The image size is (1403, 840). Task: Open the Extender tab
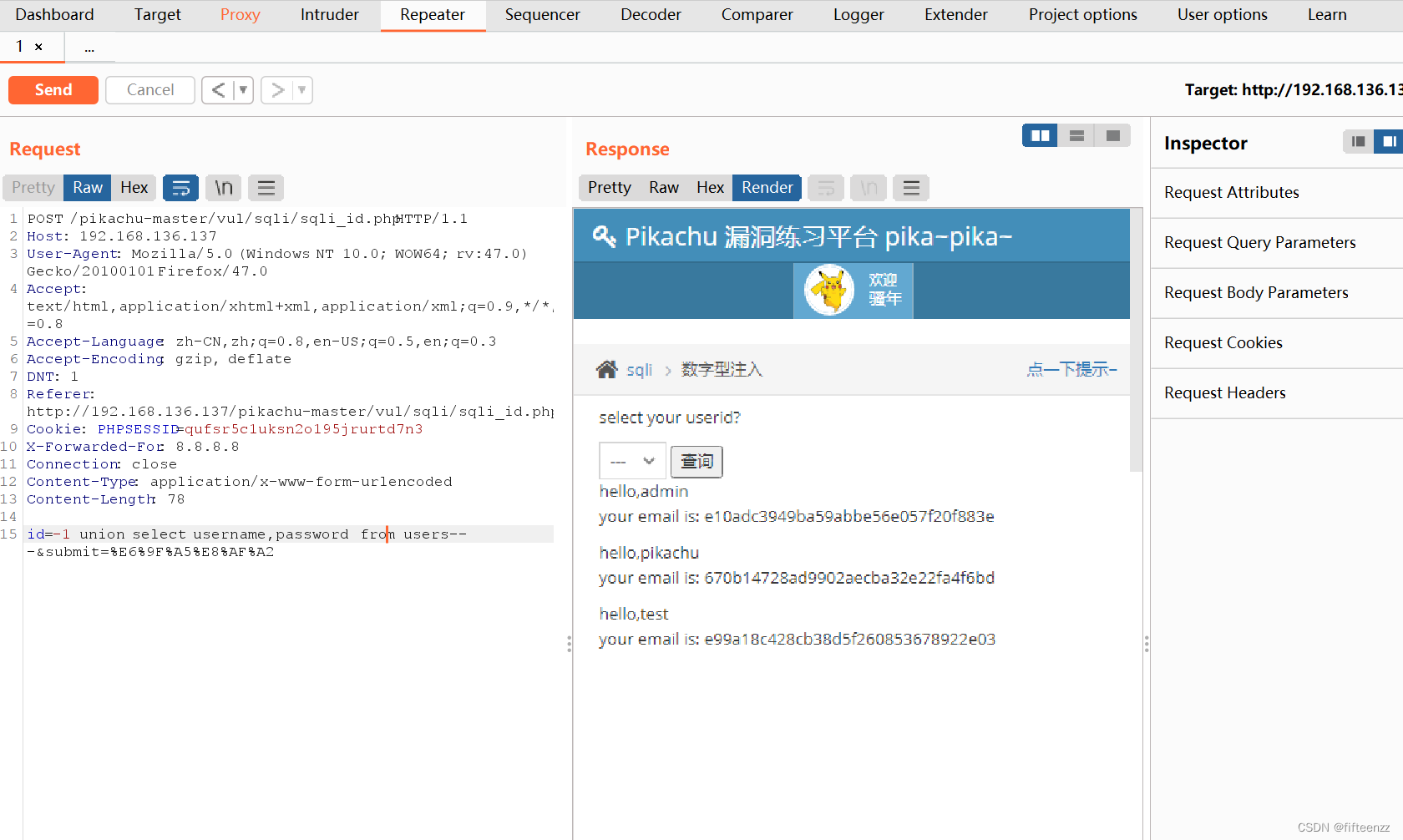point(955,15)
